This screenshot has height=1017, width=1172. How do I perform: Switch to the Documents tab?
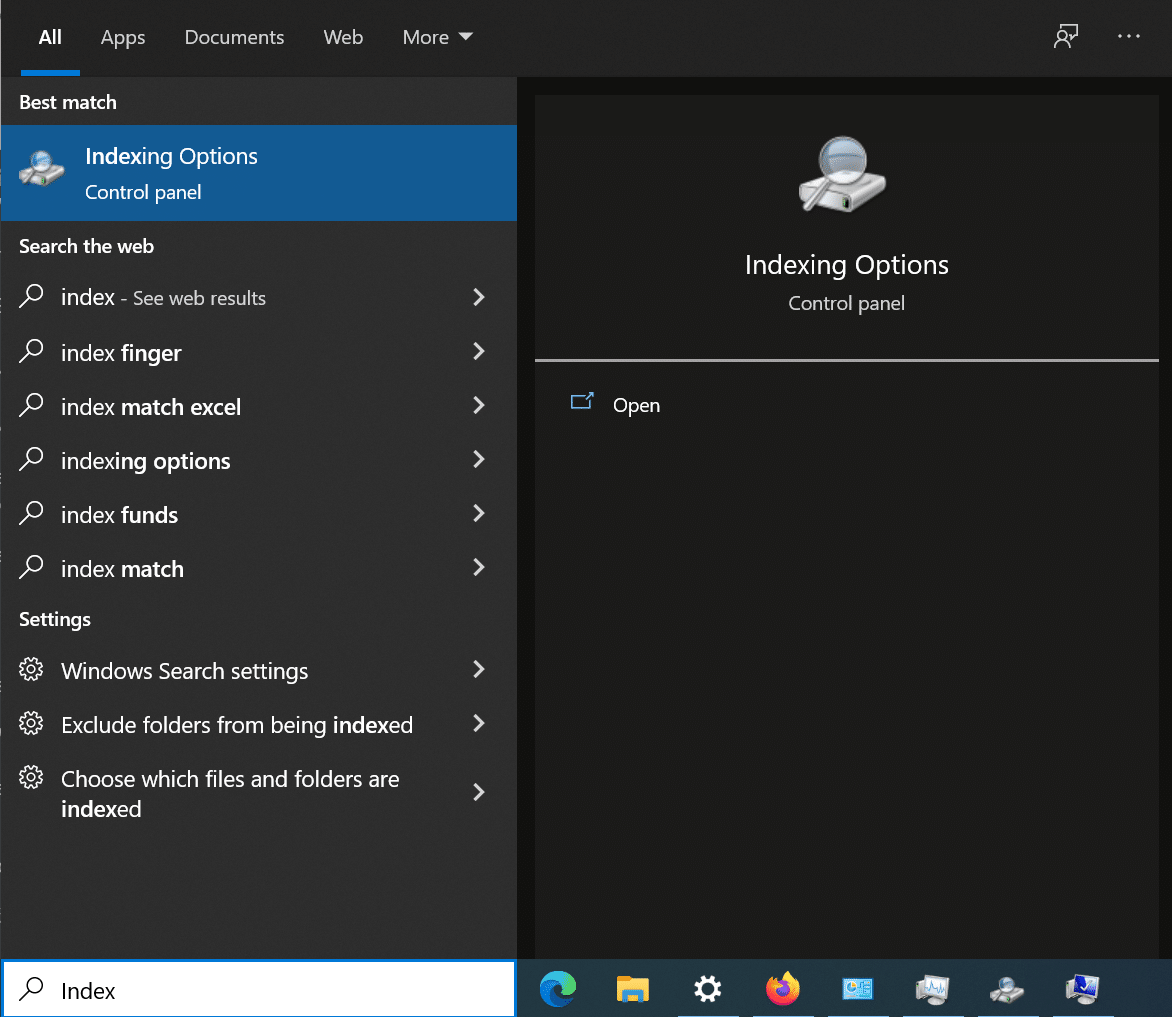[x=234, y=37]
